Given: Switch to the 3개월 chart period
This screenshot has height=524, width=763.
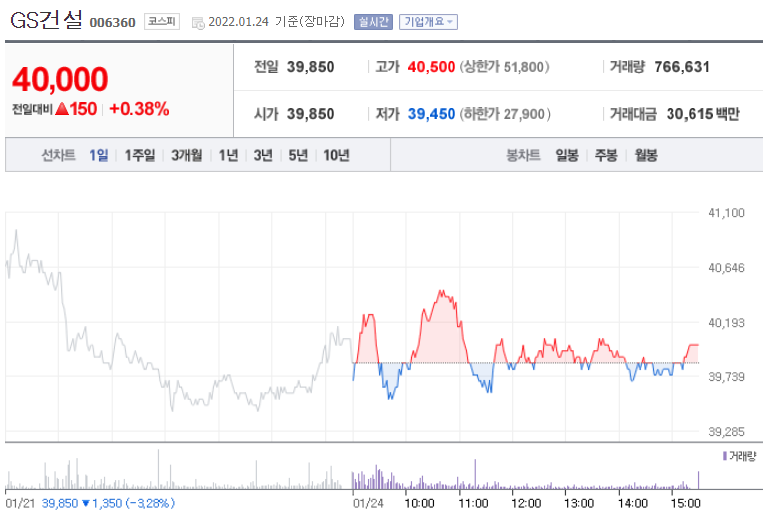Looking at the screenshot, I should click(x=186, y=155).
